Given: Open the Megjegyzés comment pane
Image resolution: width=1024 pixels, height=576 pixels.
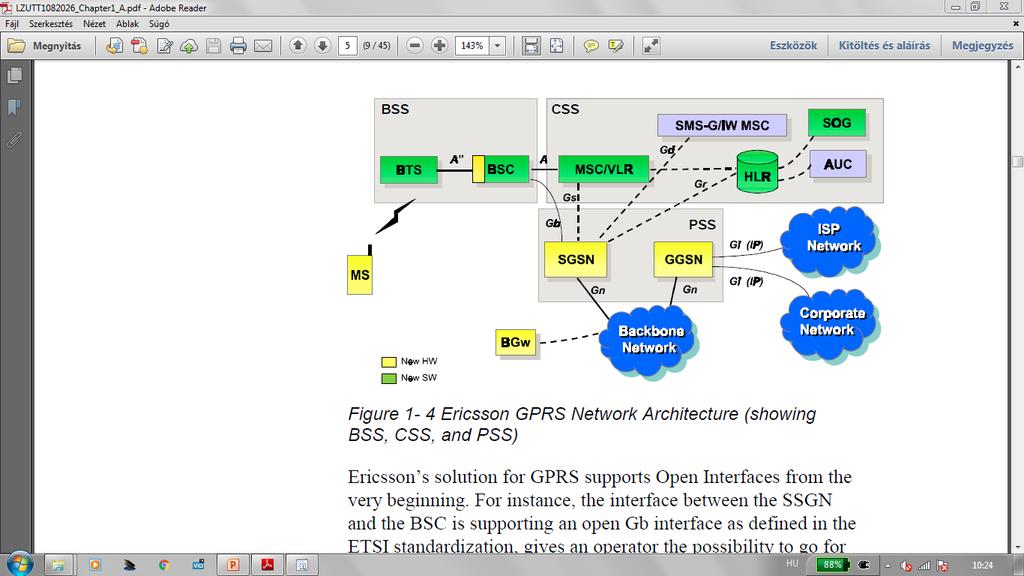Looking at the screenshot, I should (982, 46).
